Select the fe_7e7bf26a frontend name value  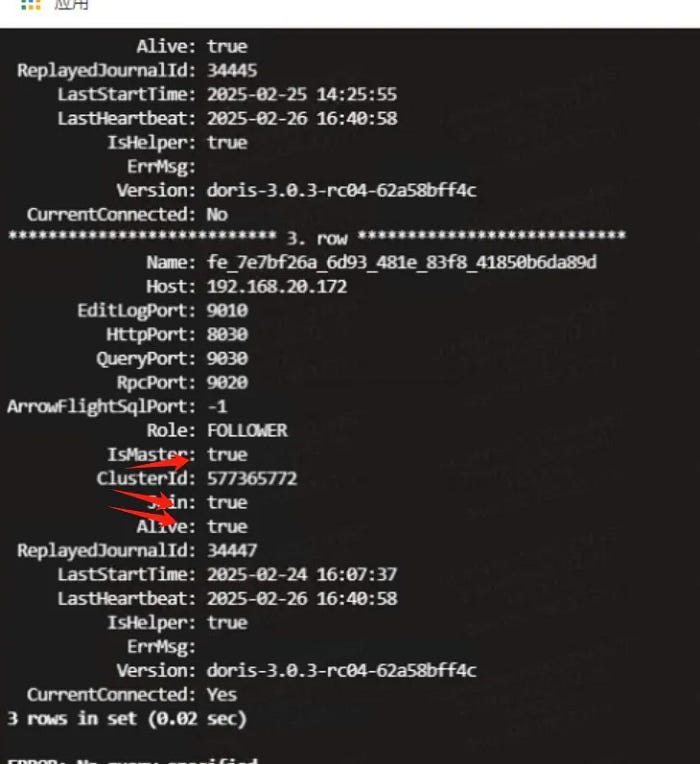[x=401, y=262]
